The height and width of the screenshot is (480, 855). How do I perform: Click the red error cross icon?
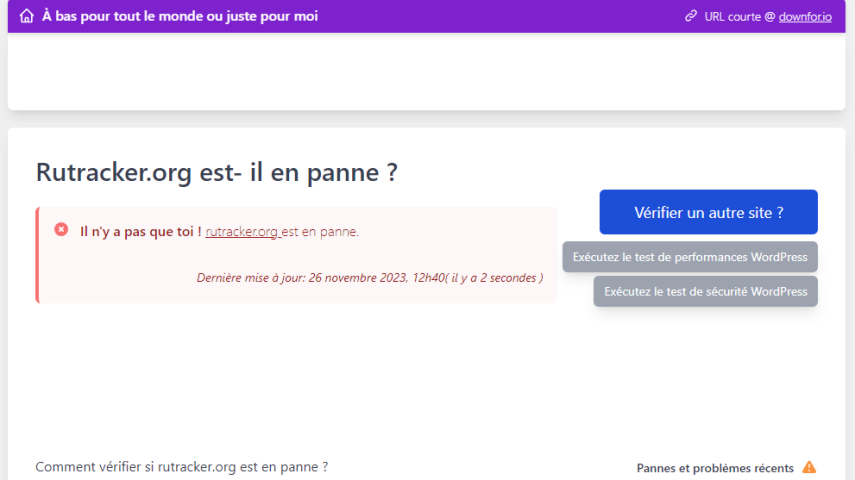[61, 230]
